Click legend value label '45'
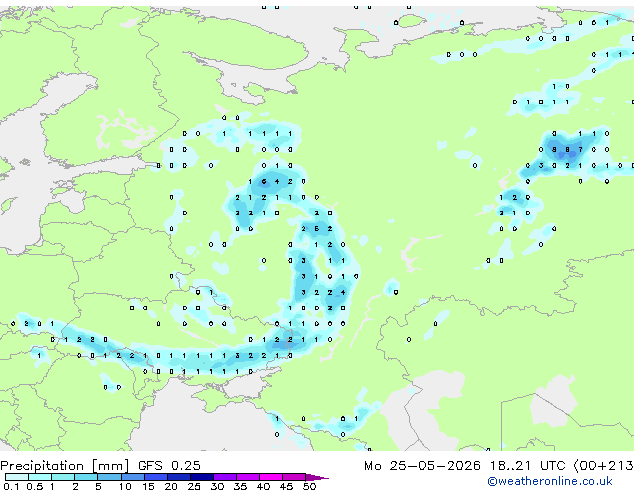634x490 pixels. pyautogui.click(x=286, y=486)
